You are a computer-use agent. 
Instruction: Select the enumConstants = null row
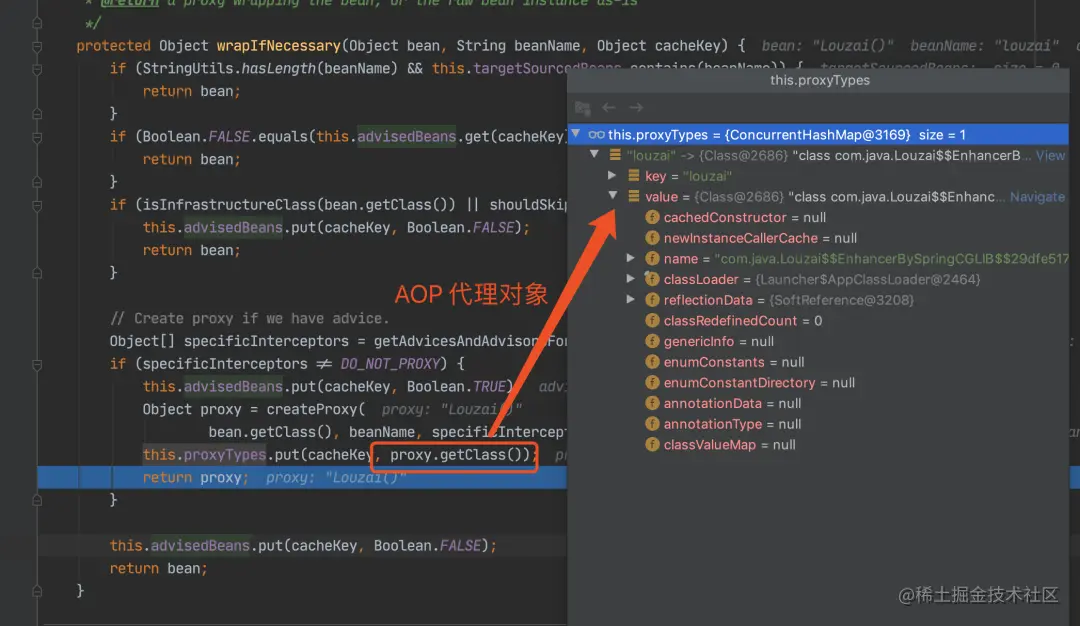[818, 362]
